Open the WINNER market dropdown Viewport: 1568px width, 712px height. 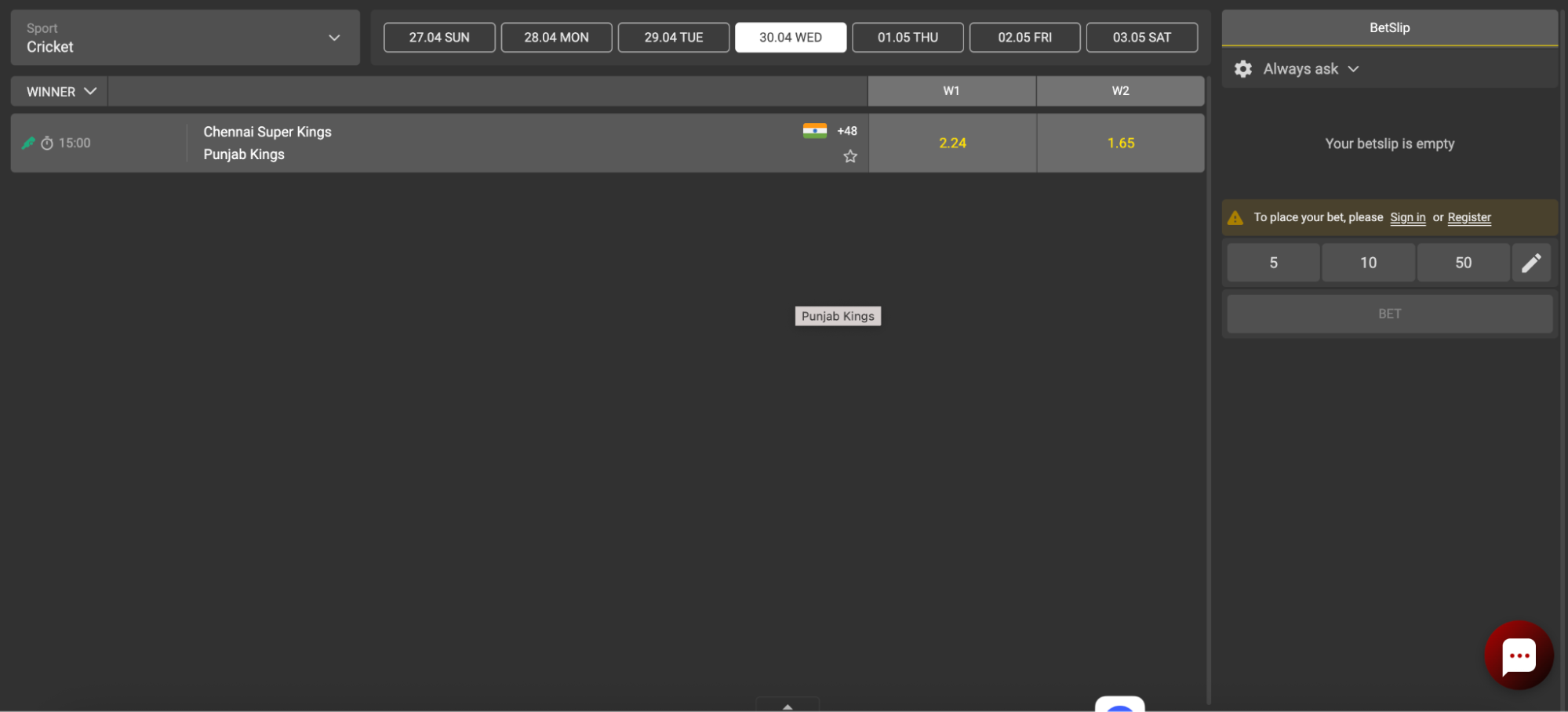click(60, 92)
